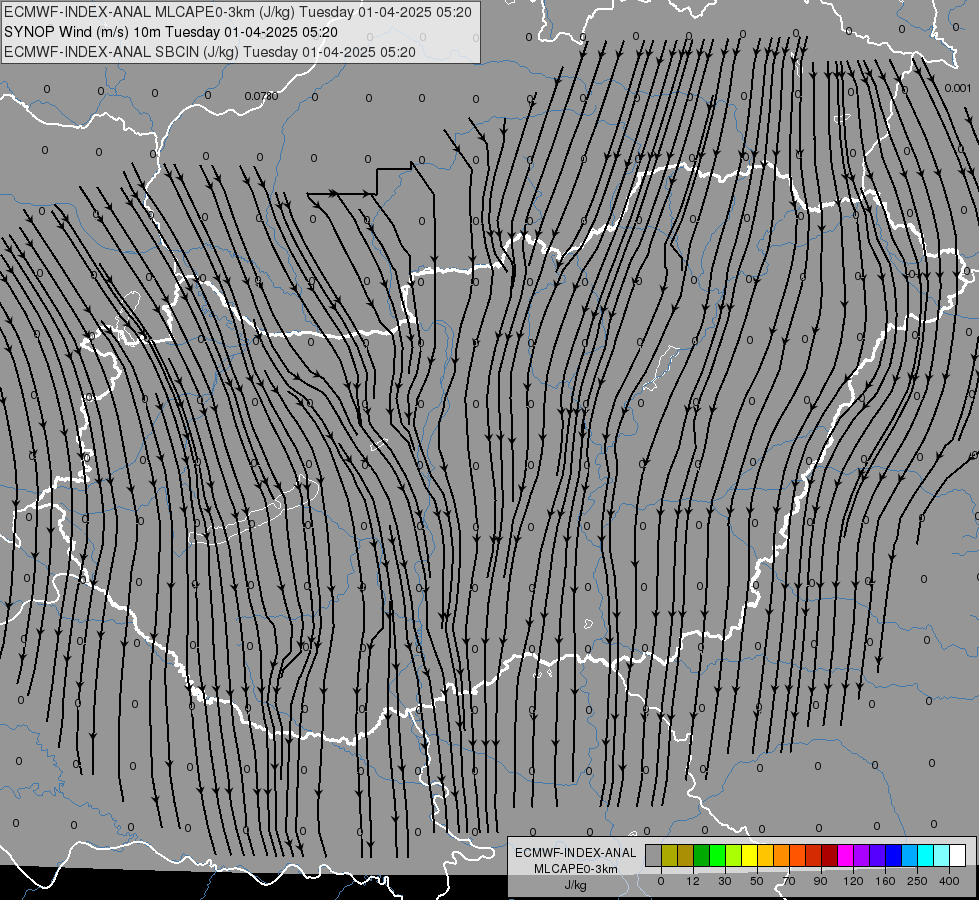Click the legend tick value '70'
Viewport: 979px width, 900px height.
pyautogui.click(x=789, y=881)
